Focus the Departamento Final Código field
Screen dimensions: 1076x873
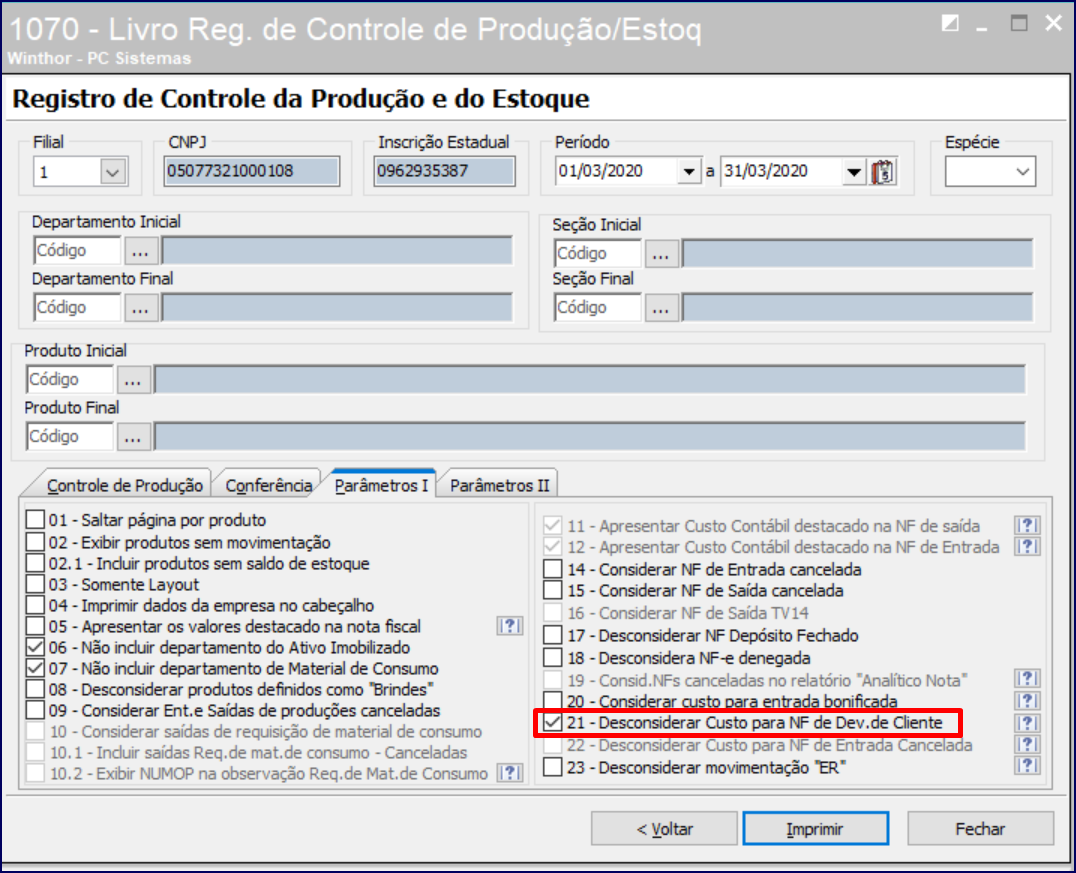(77, 308)
